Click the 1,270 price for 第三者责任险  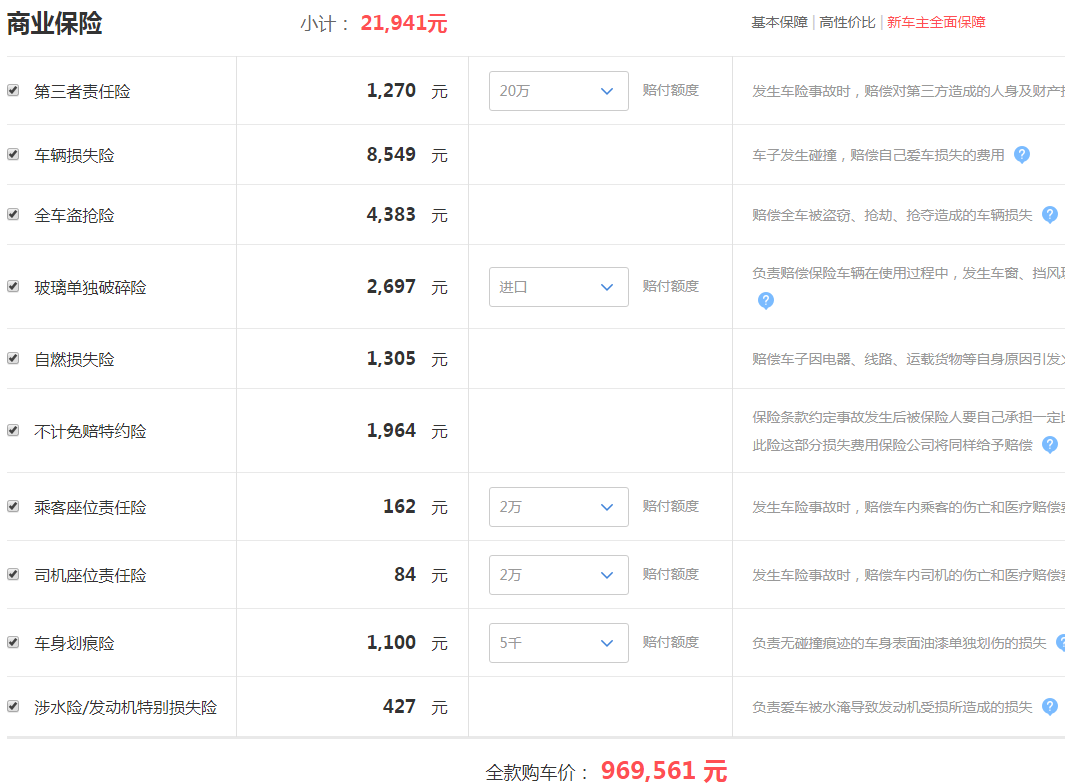point(391,90)
